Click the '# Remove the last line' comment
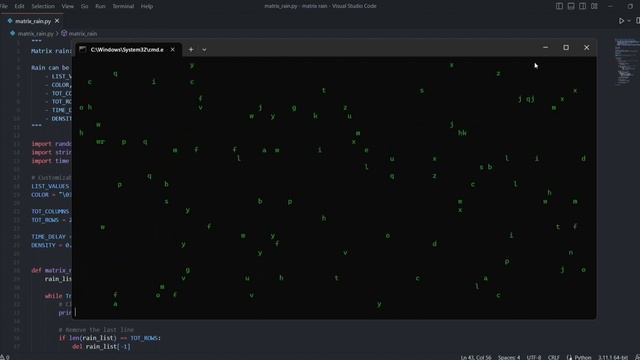The image size is (640, 360). tap(96, 329)
